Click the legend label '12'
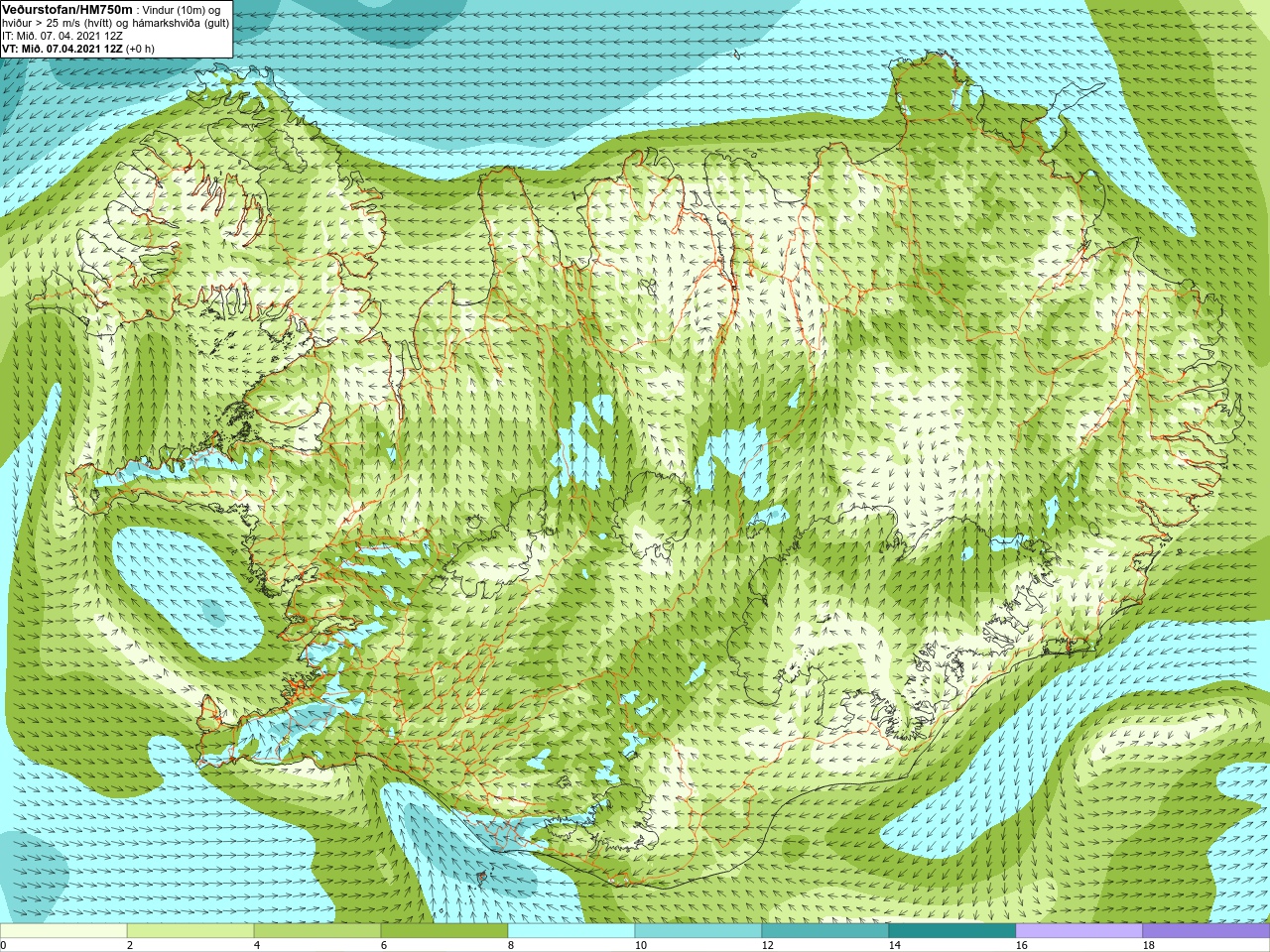Image resolution: width=1270 pixels, height=952 pixels. (x=767, y=946)
